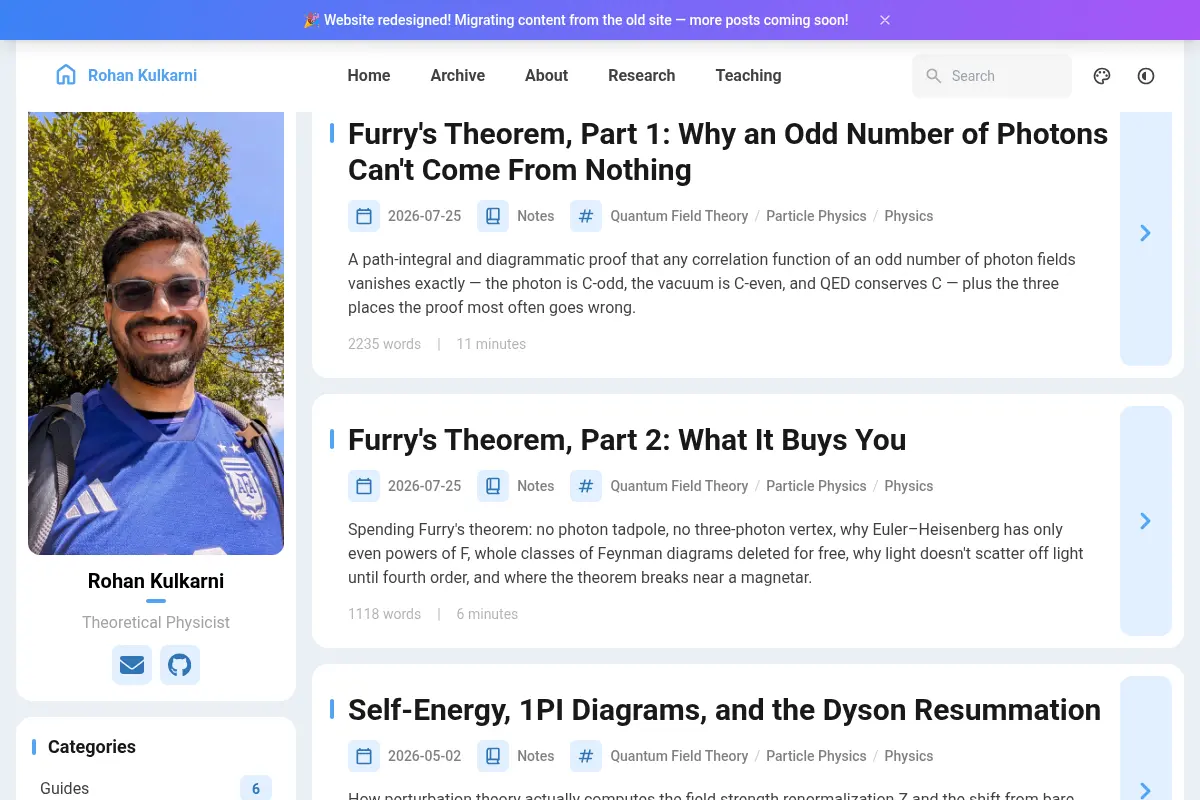The width and height of the screenshot is (1200, 800).
Task: Select Physics tag on Furry's Theorem Part 2
Action: tap(909, 486)
